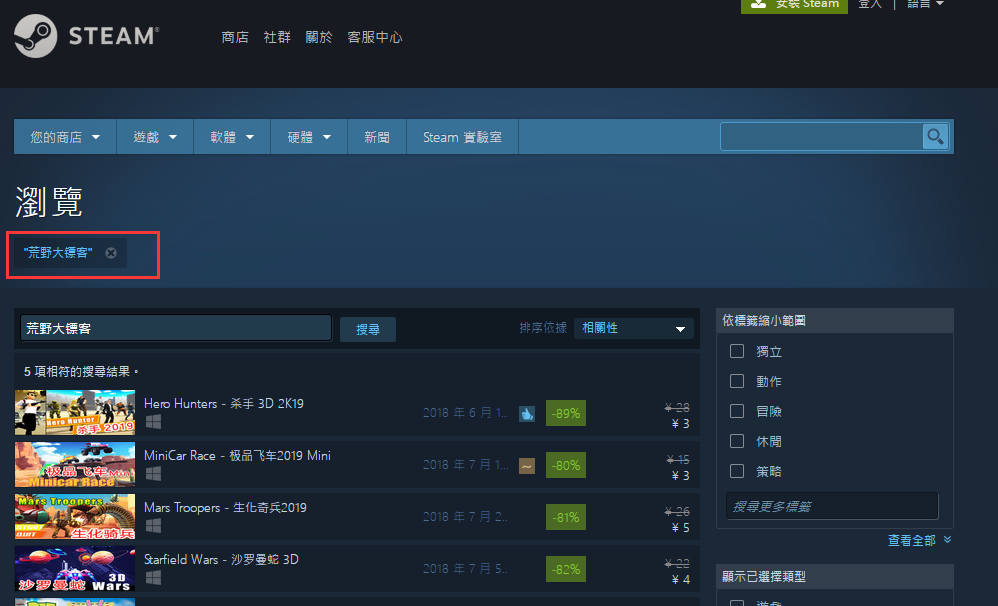Open the 社群 top navigation item
This screenshot has width=998, height=606.
[x=277, y=38]
